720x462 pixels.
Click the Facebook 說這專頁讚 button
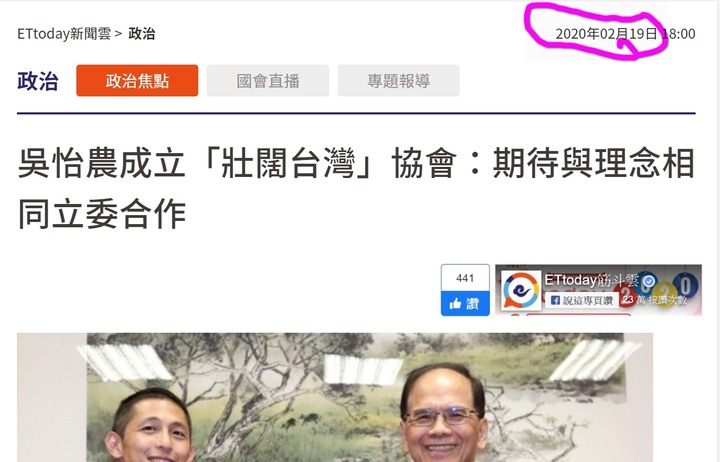581,300
